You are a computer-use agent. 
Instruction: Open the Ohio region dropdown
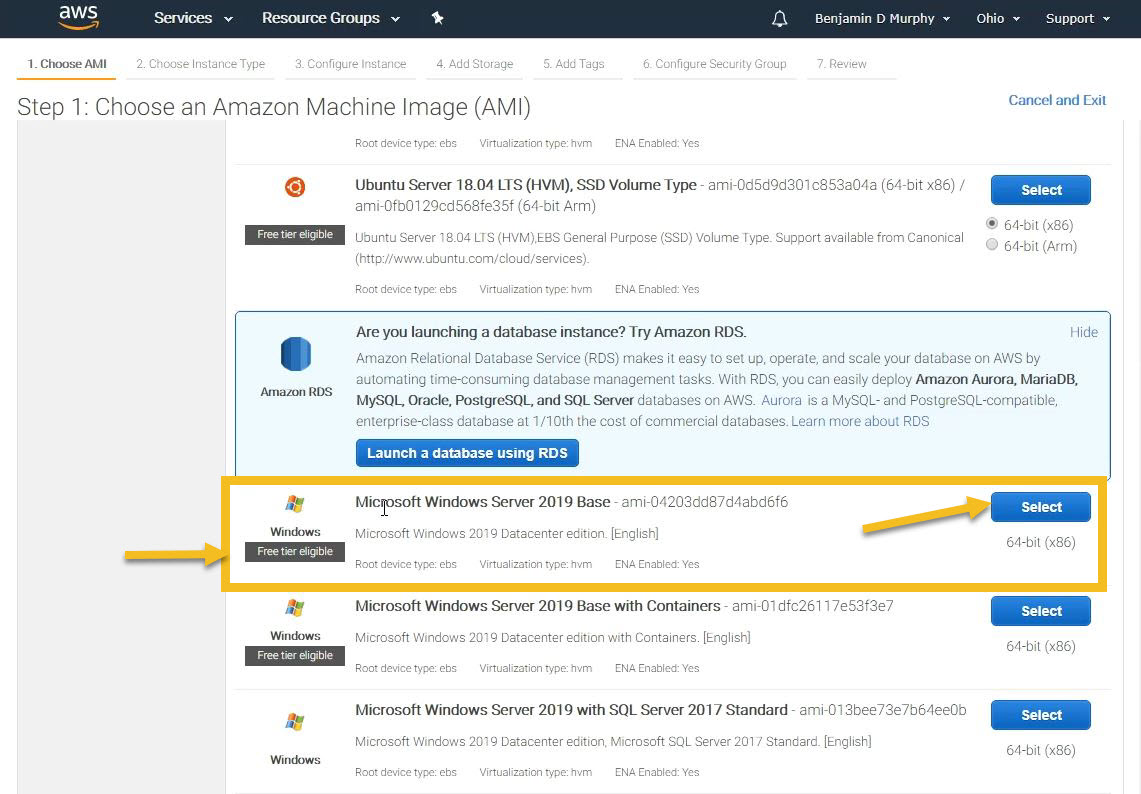click(998, 18)
